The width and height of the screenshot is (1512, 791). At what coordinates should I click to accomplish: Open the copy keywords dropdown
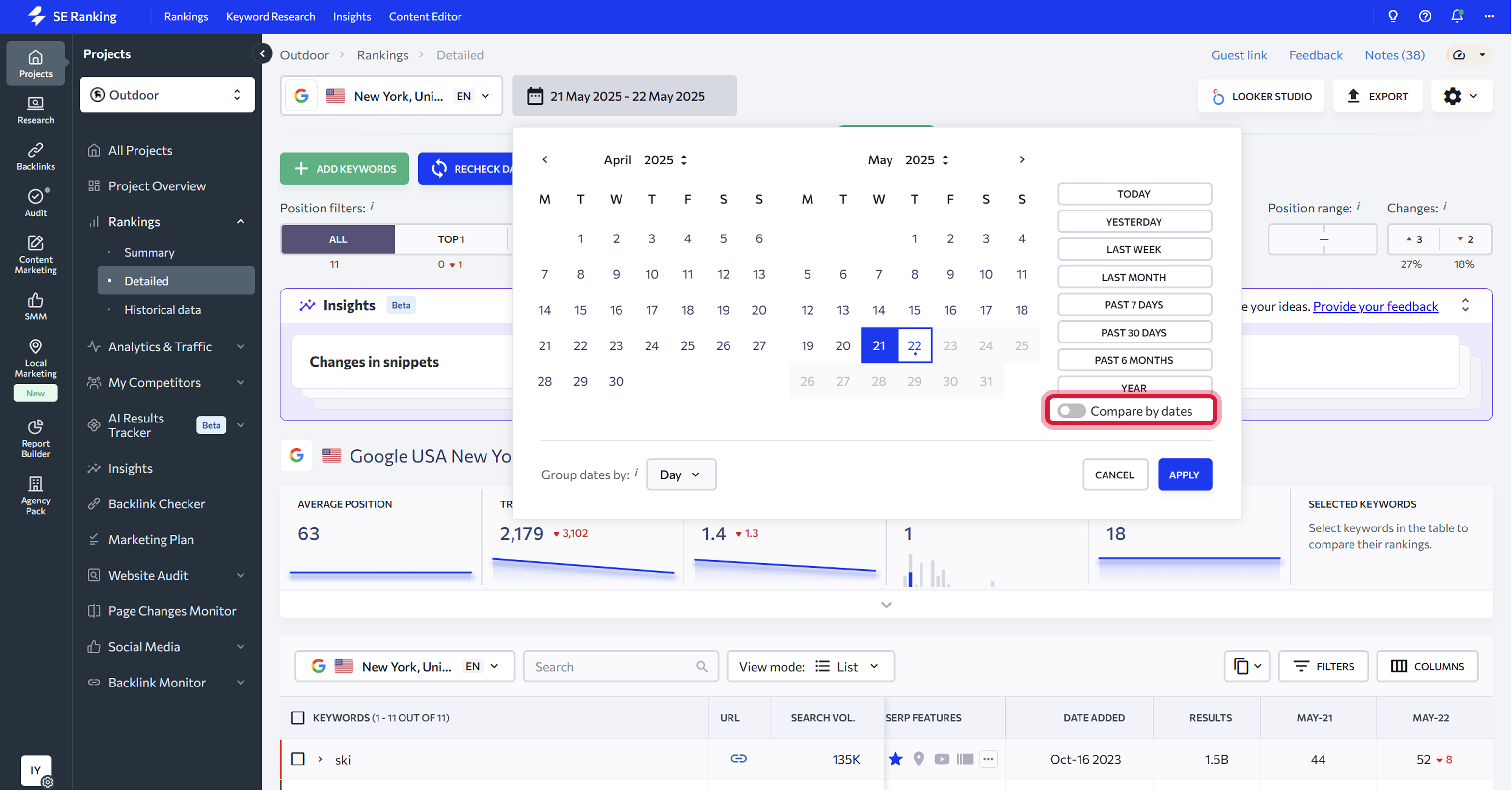pos(1247,666)
